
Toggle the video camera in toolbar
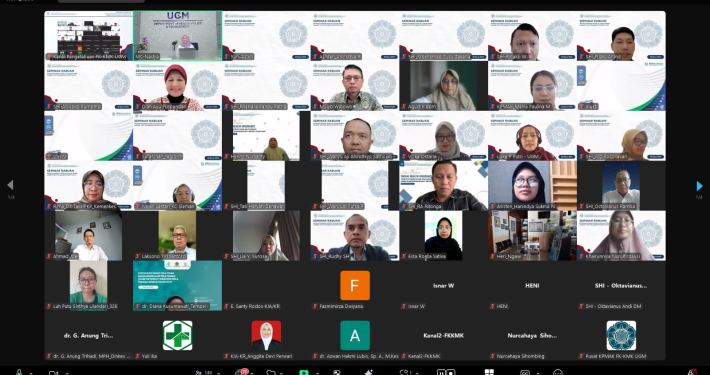tap(53, 373)
